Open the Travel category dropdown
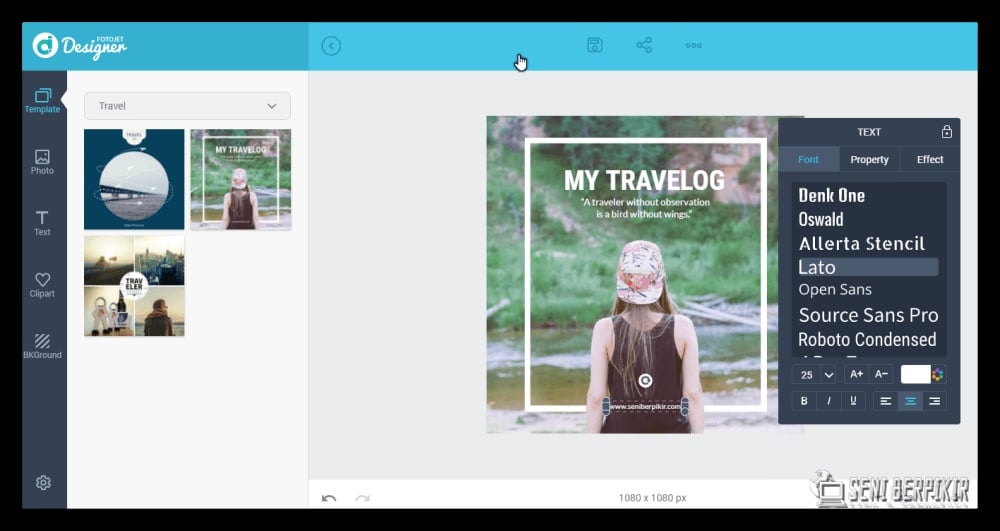The height and width of the screenshot is (531, 1000). [188, 106]
